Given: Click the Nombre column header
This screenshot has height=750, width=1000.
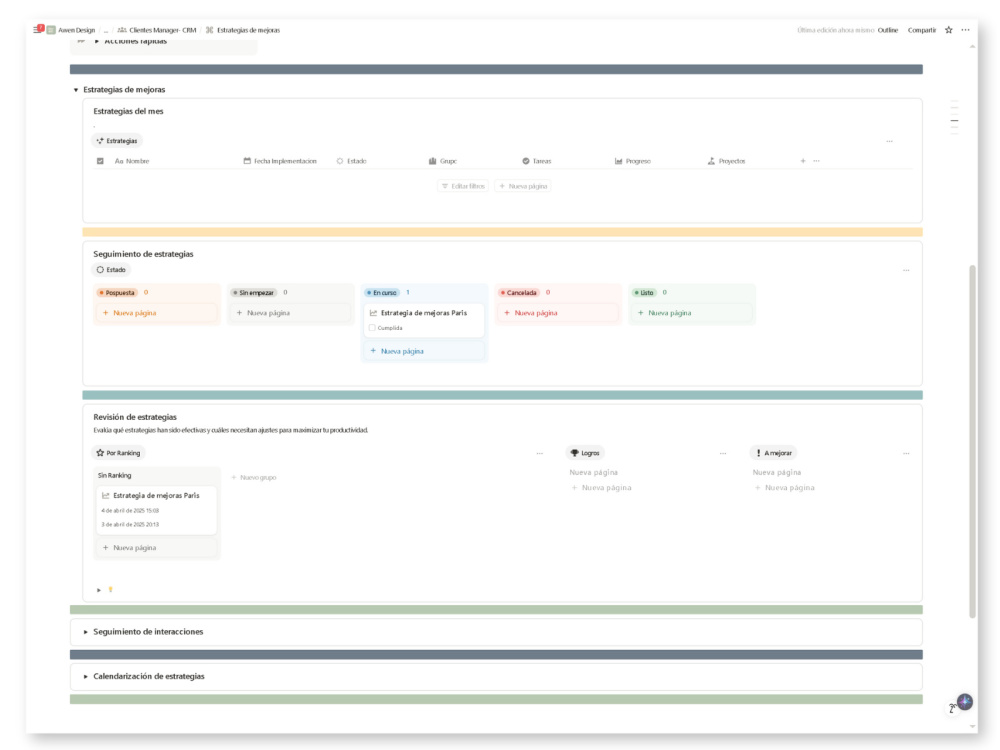Looking at the screenshot, I should pos(132,161).
